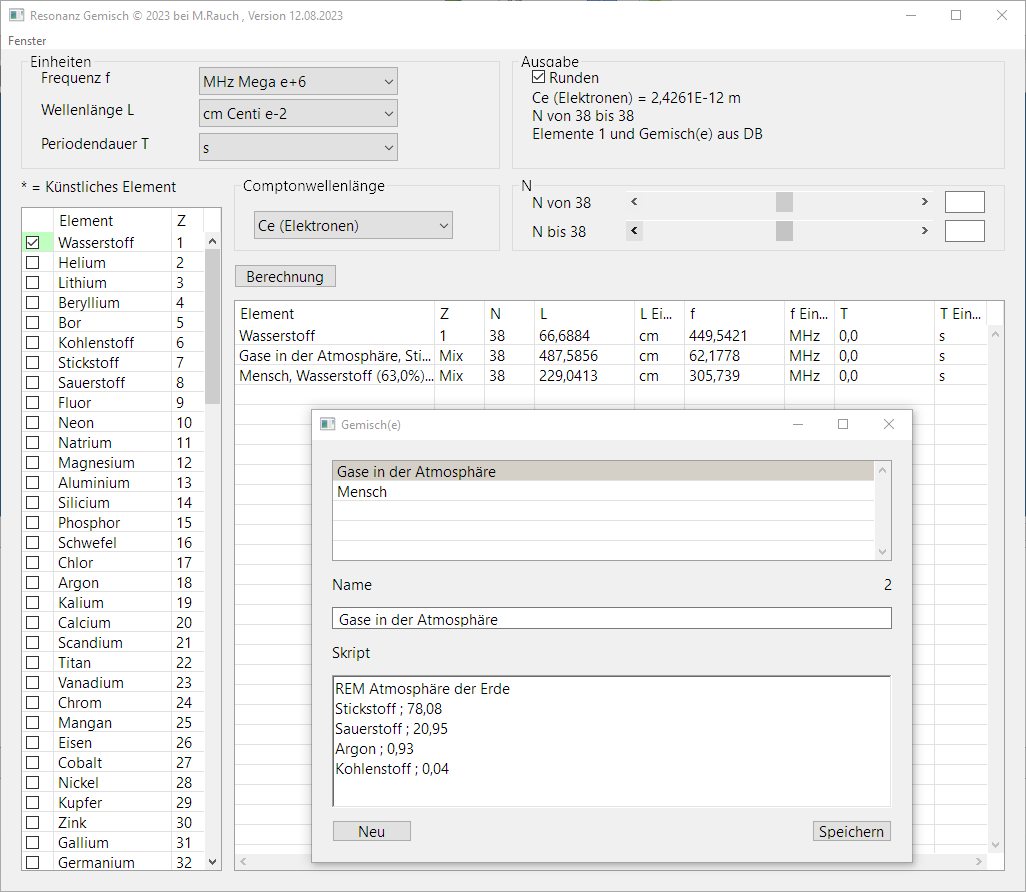Click the N bis value input box

coord(964,231)
